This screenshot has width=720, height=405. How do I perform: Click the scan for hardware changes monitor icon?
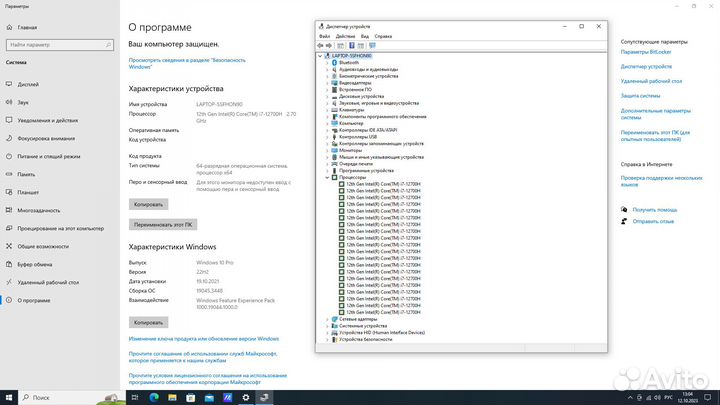point(372,45)
